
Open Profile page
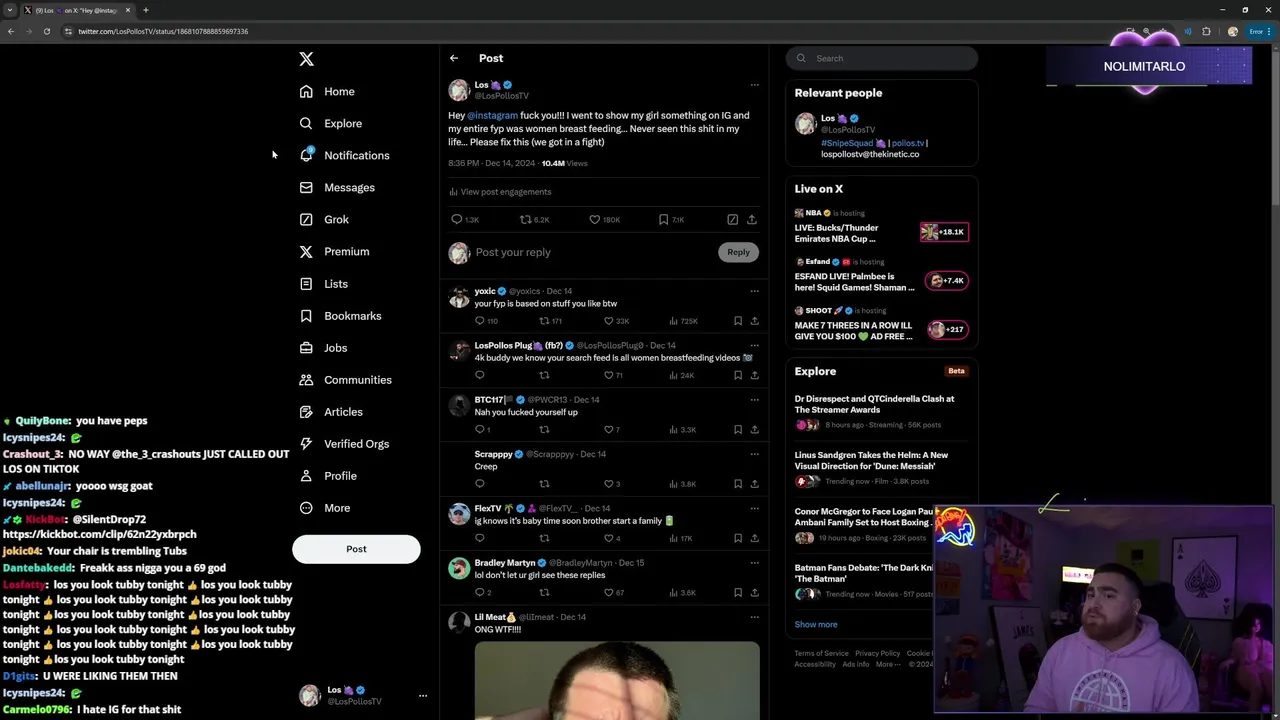click(x=328, y=475)
